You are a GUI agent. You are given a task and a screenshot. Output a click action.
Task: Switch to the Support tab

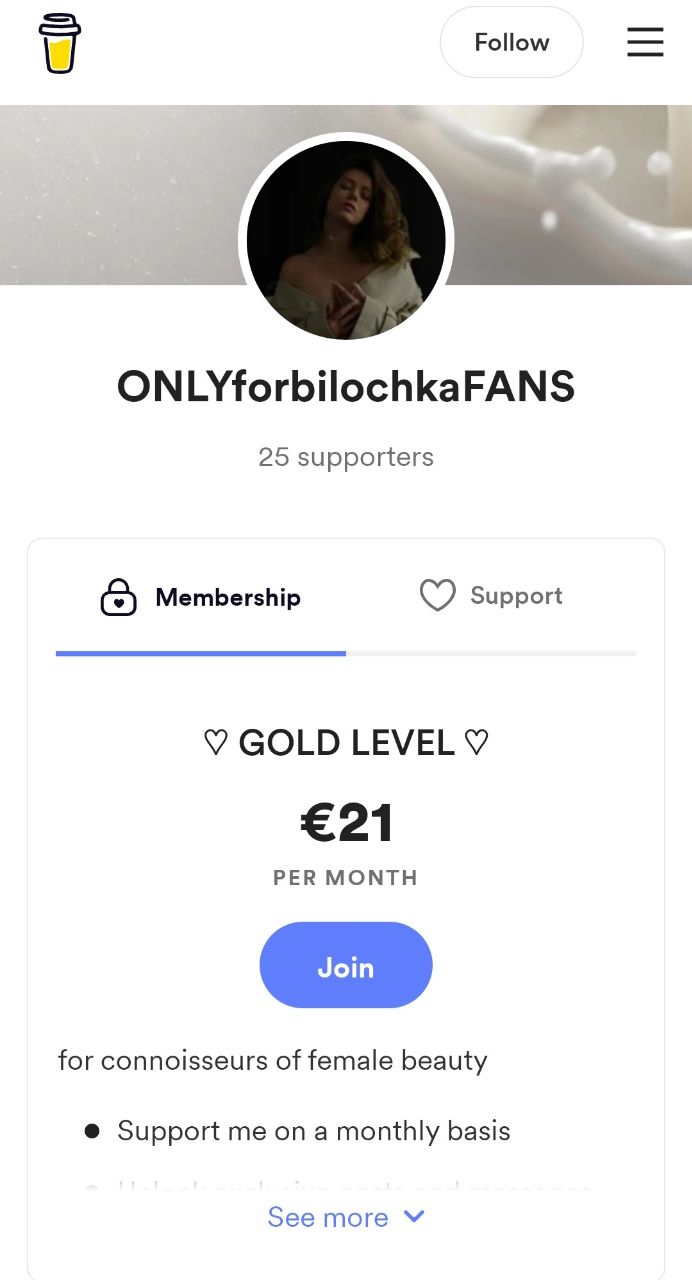click(x=516, y=596)
